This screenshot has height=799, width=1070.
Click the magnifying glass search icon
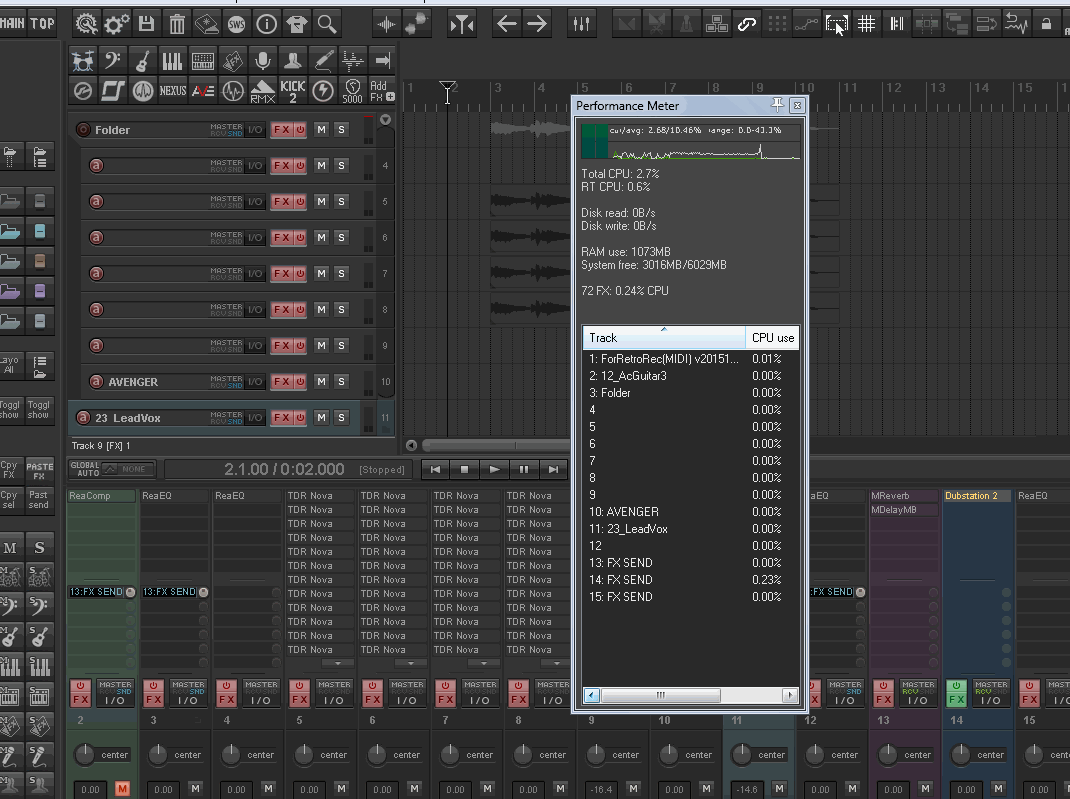click(327, 24)
